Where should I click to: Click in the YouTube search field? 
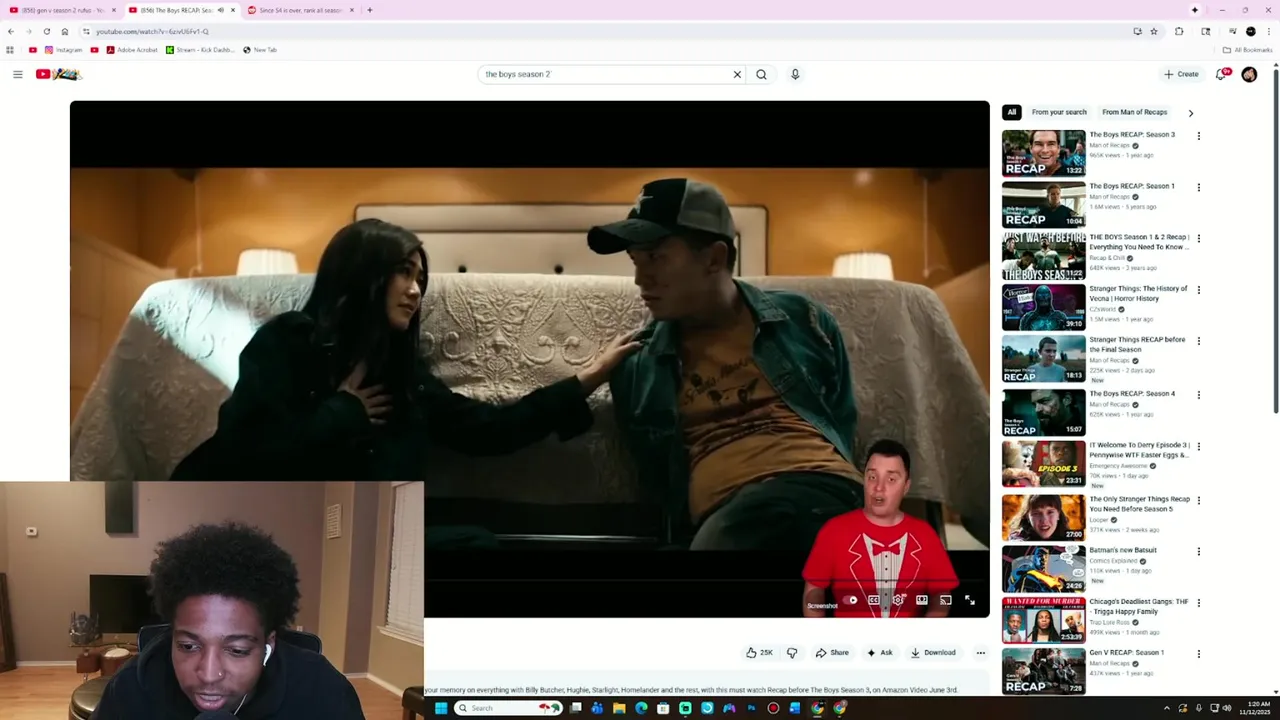click(605, 74)
